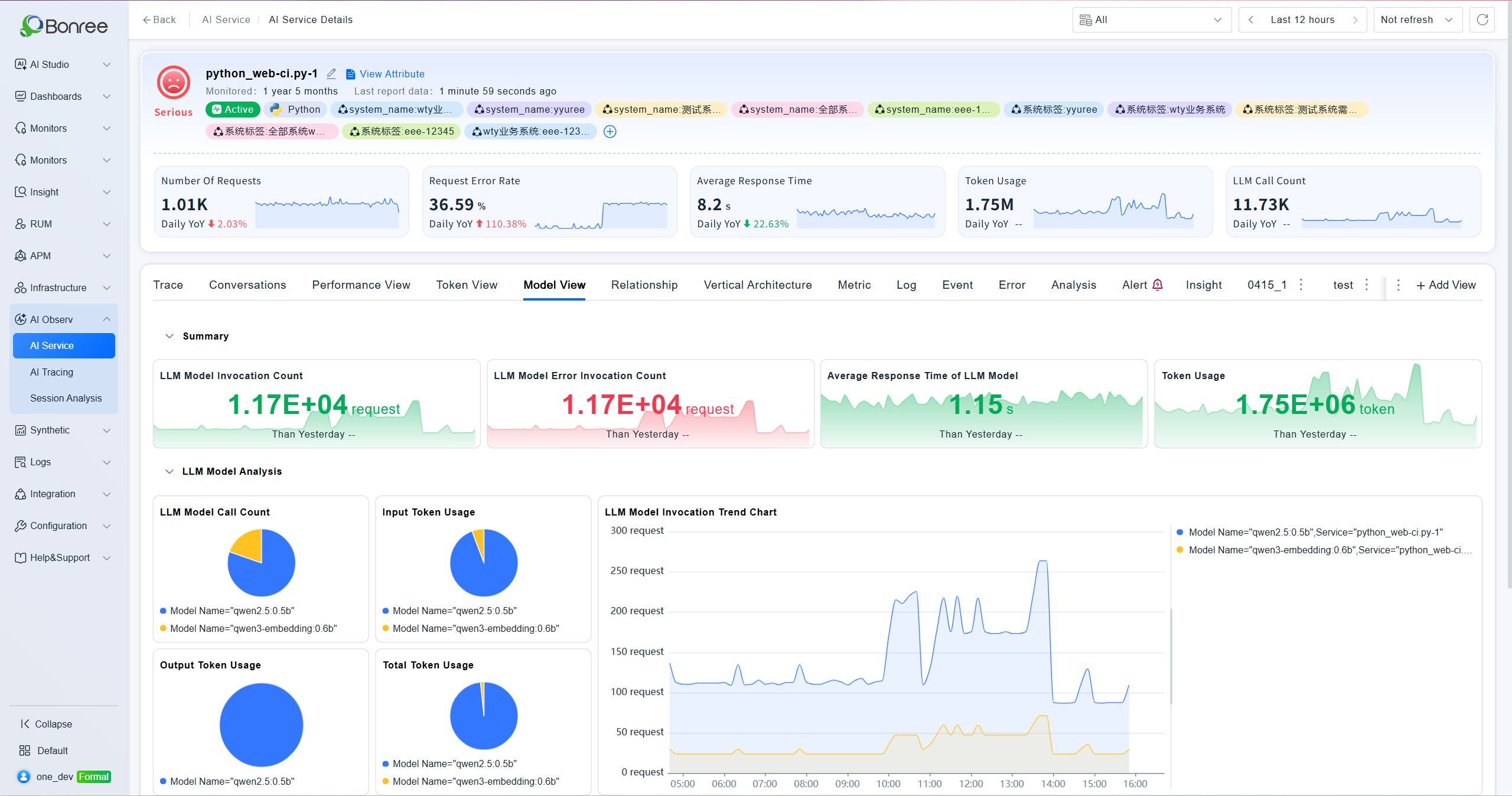Add a new tag with the plus circle icon
Screen dimensions: 1512x796
coord(610,132)
